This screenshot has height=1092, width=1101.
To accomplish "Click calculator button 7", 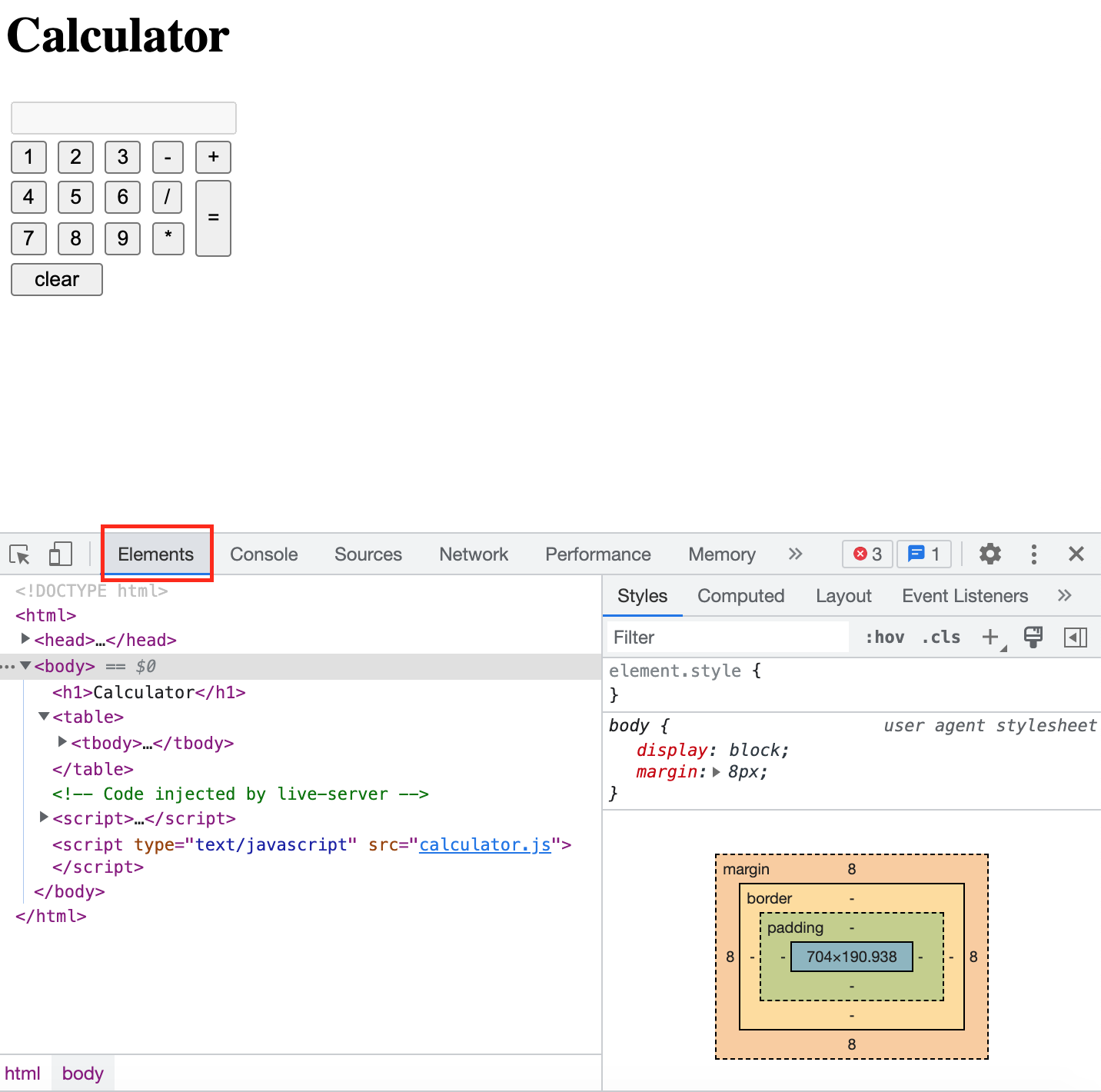I will click(x=28, y=238).
